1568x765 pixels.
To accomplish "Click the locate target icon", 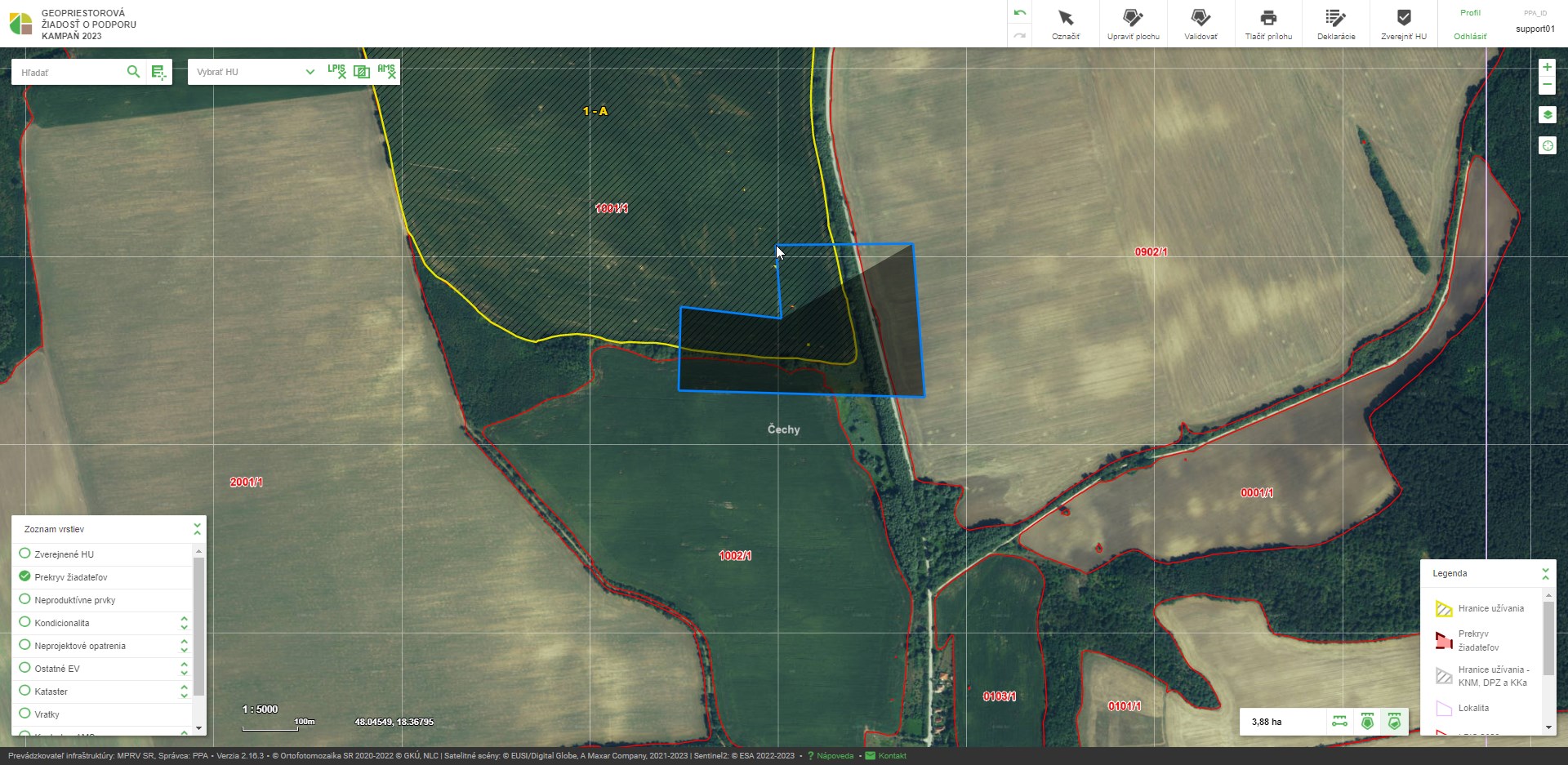I will [1547, 145].
